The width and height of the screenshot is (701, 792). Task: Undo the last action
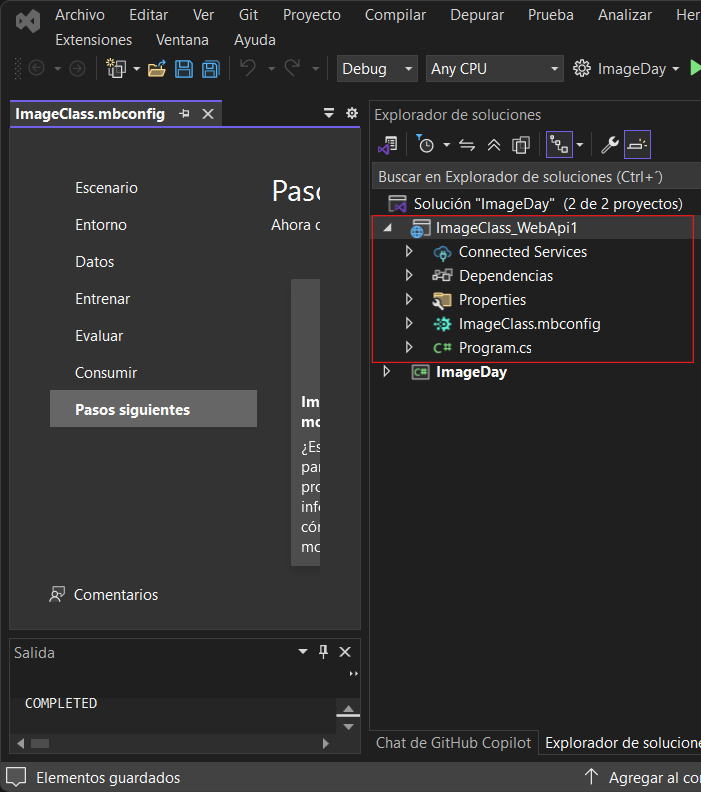click(247, 68)
